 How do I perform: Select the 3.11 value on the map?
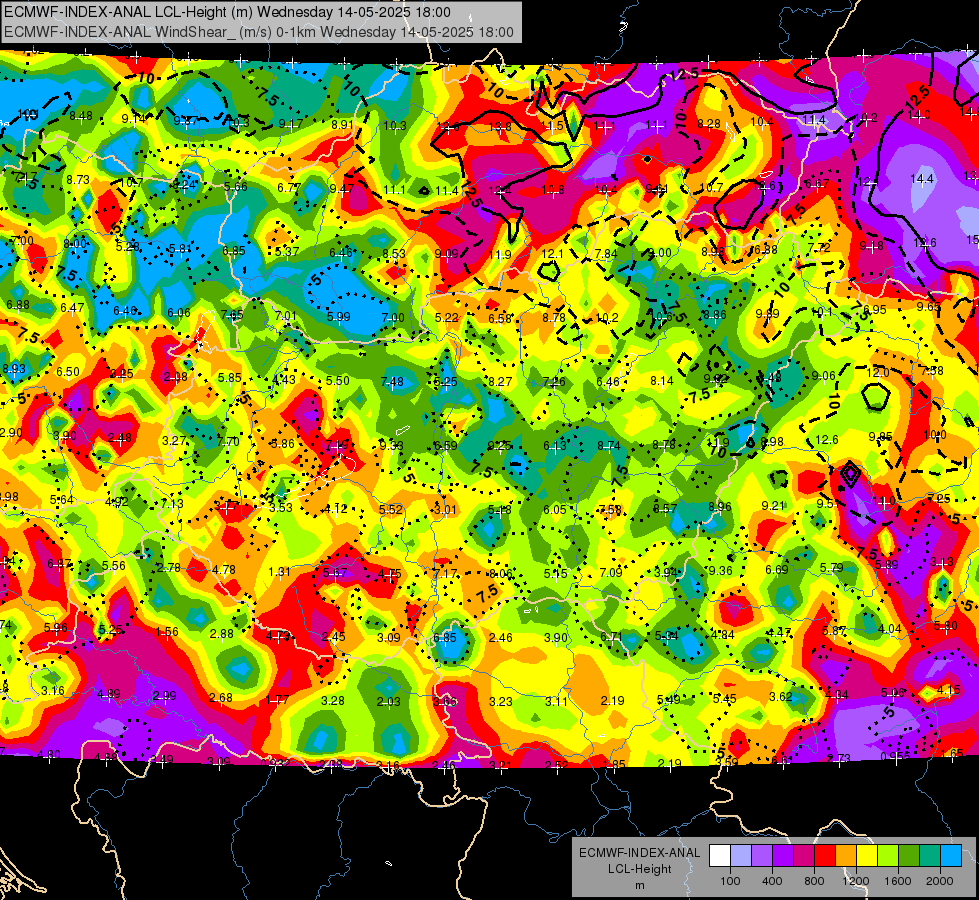click(556, 701)
